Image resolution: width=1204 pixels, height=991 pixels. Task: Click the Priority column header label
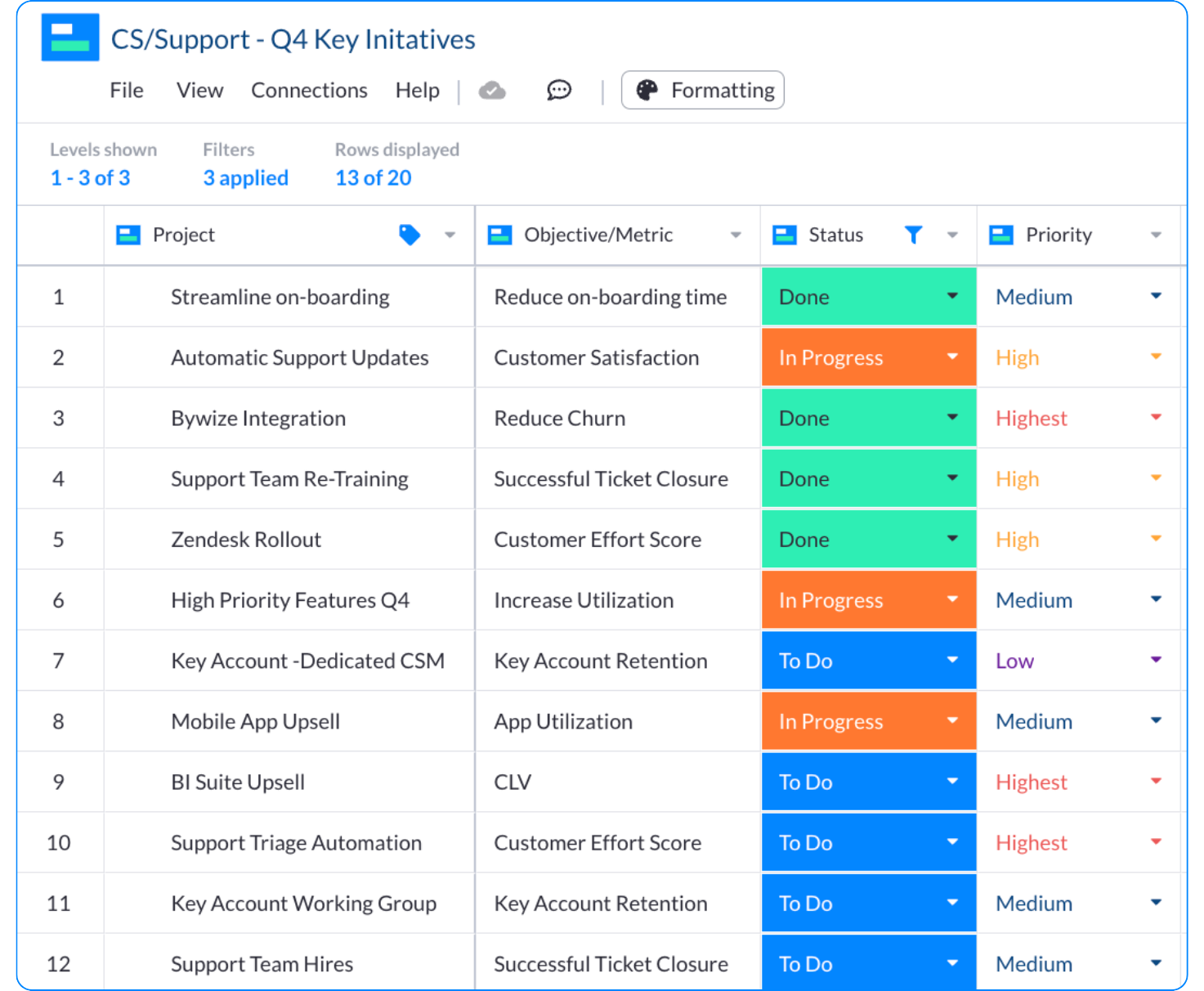(x=1059, y=235)
